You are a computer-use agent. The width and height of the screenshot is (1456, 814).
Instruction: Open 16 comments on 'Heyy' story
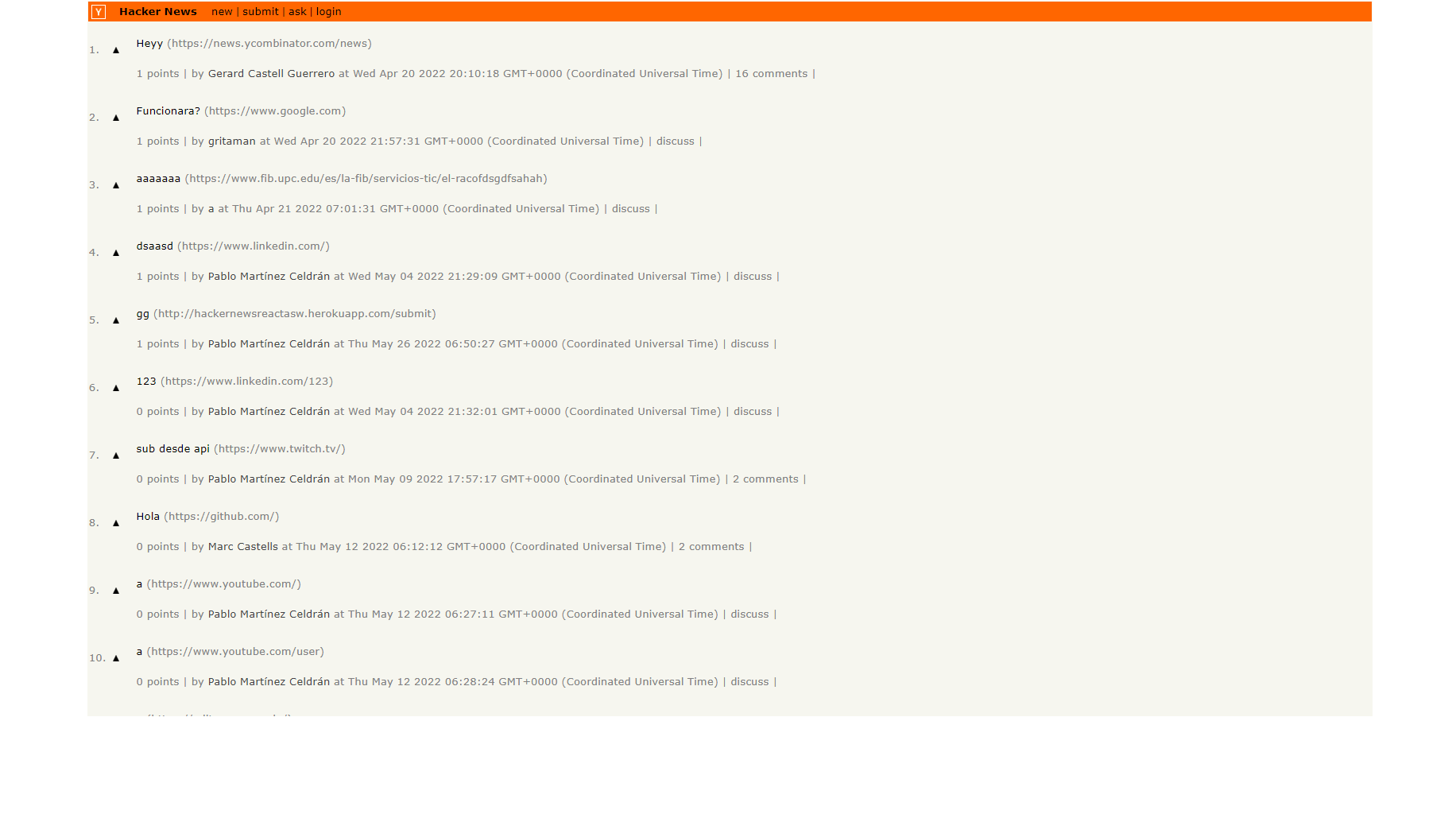(x=771, y=74)
